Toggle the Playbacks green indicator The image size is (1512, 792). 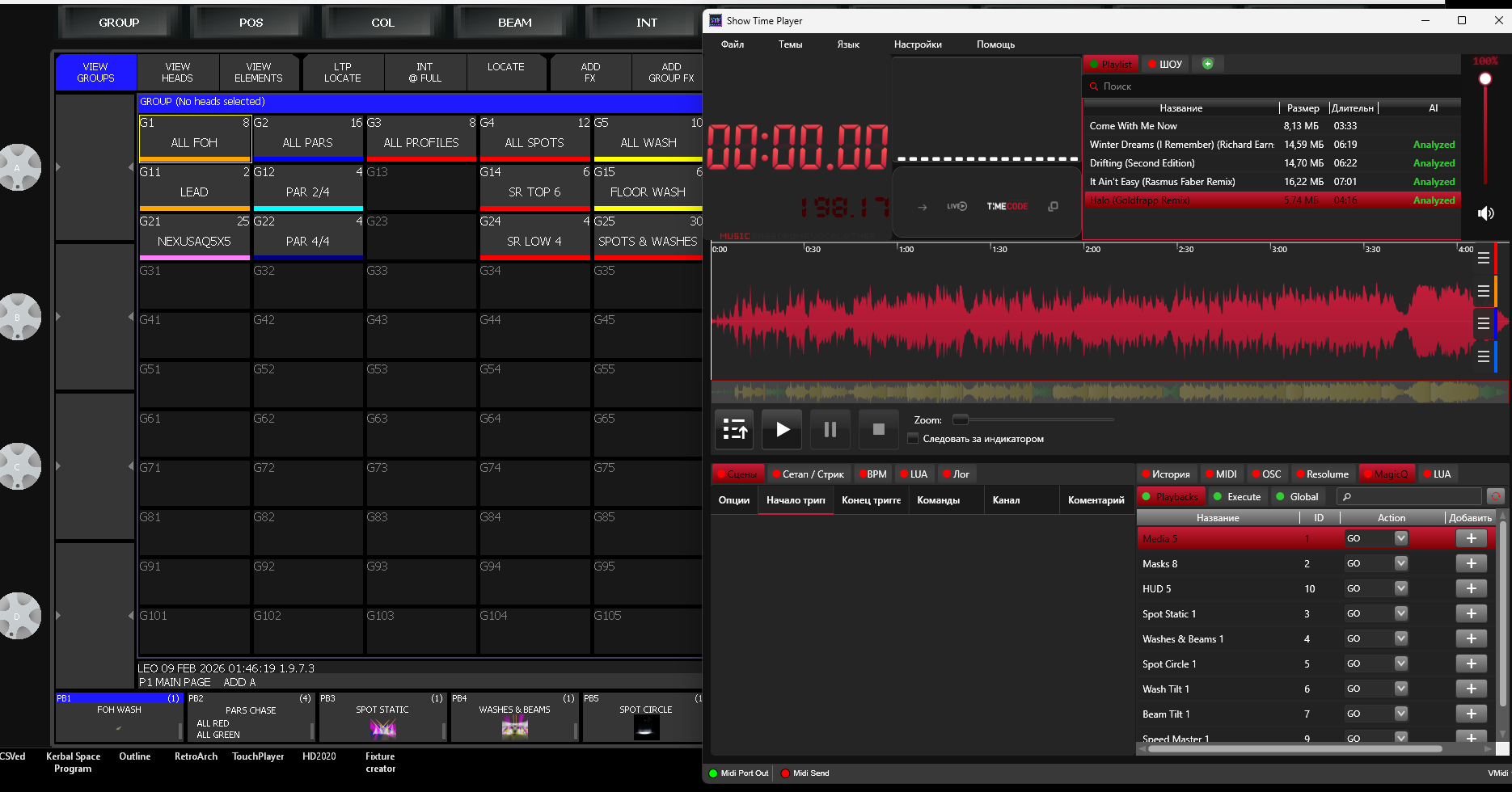click(x=1147, y=496)
